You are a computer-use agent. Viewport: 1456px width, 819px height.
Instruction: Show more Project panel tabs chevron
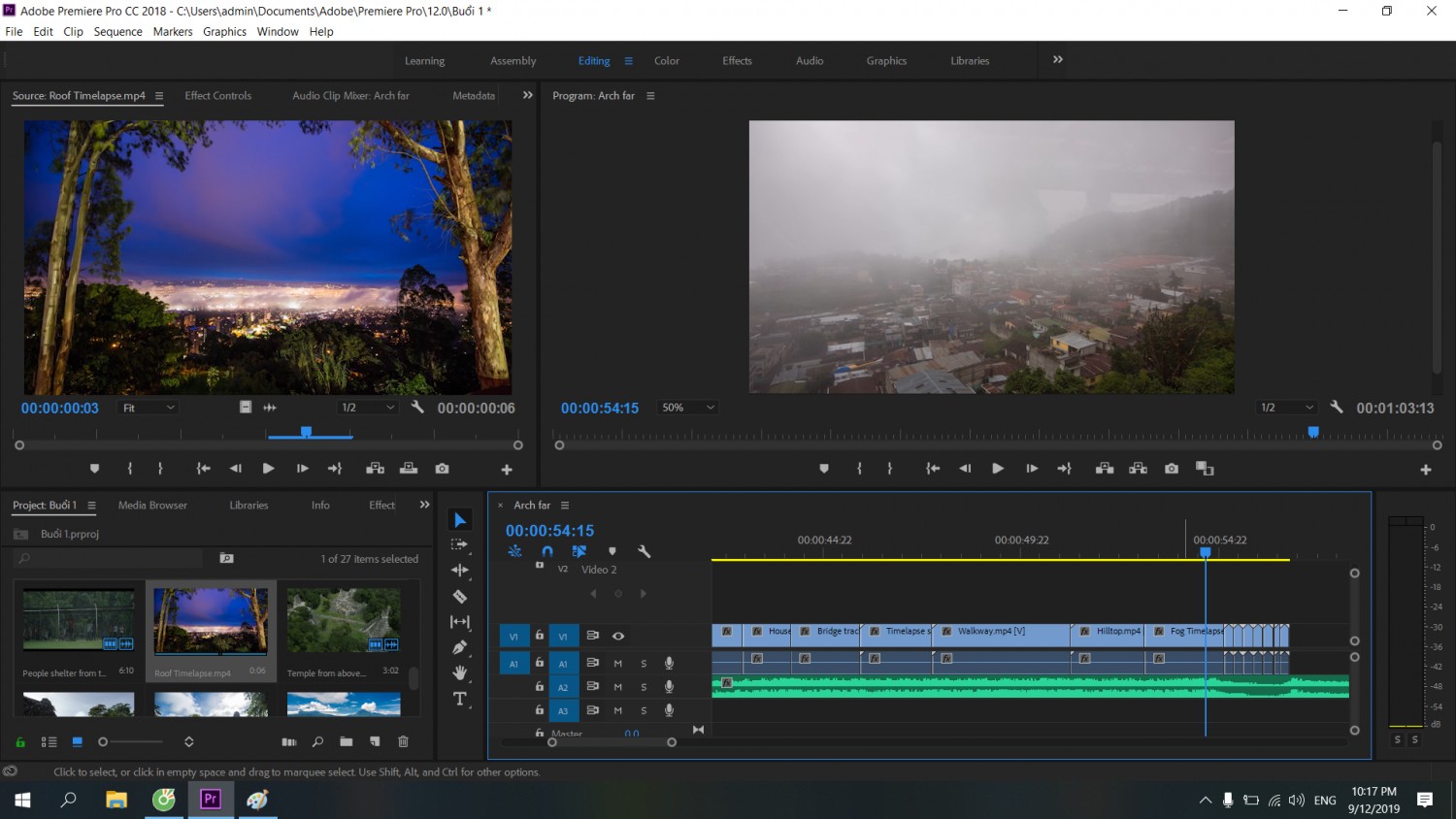click(424, 505)
